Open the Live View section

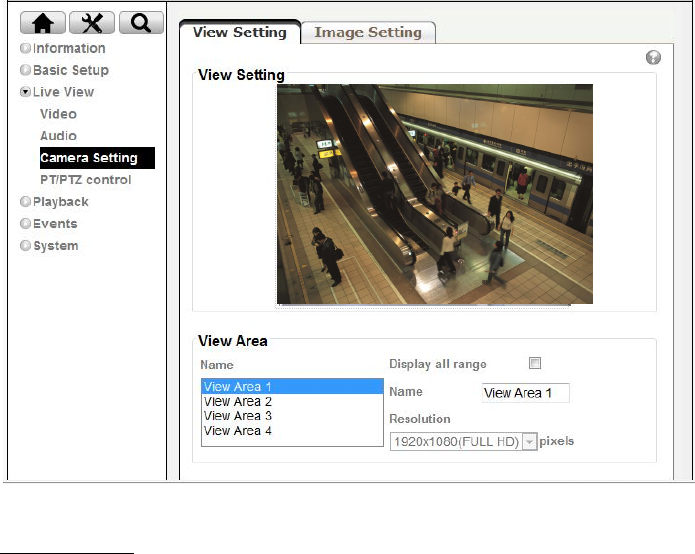63,92
